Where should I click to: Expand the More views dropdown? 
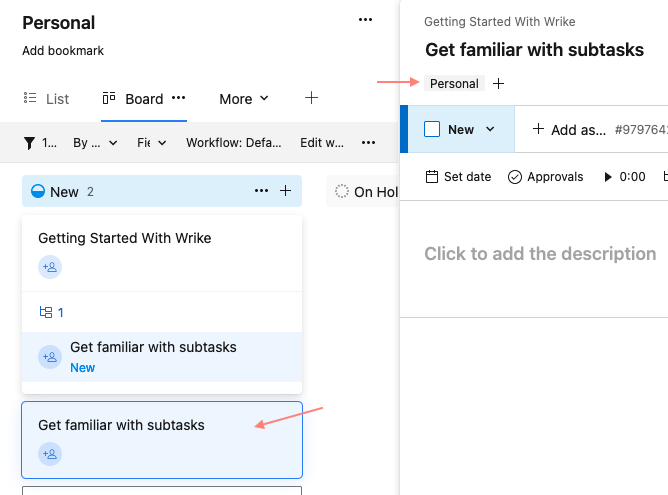point(244,99)
